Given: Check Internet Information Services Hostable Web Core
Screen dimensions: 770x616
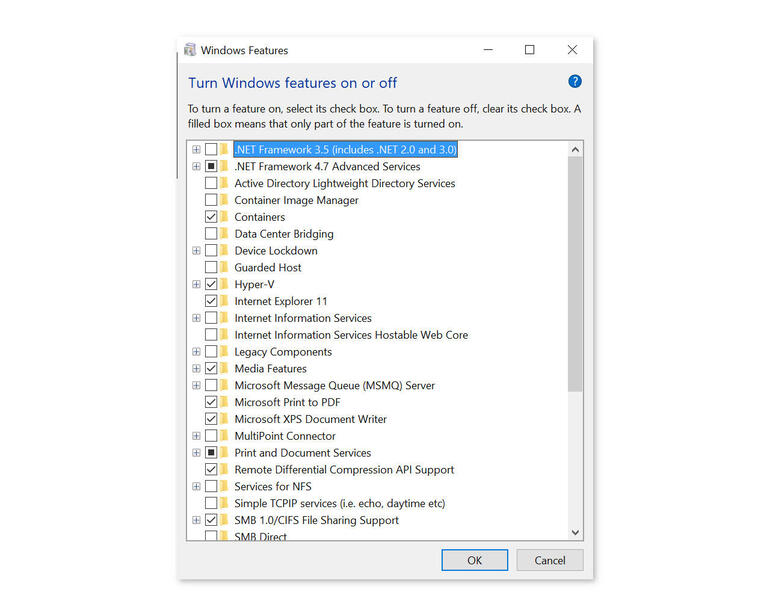Looking at the screenshot, I should (x=211, y=335).
